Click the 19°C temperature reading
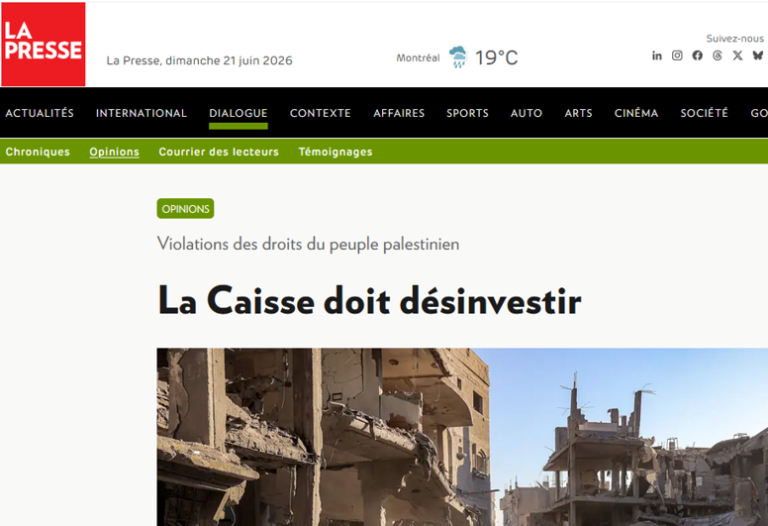Viewport: 768px width, 526px height. (496, 58)
